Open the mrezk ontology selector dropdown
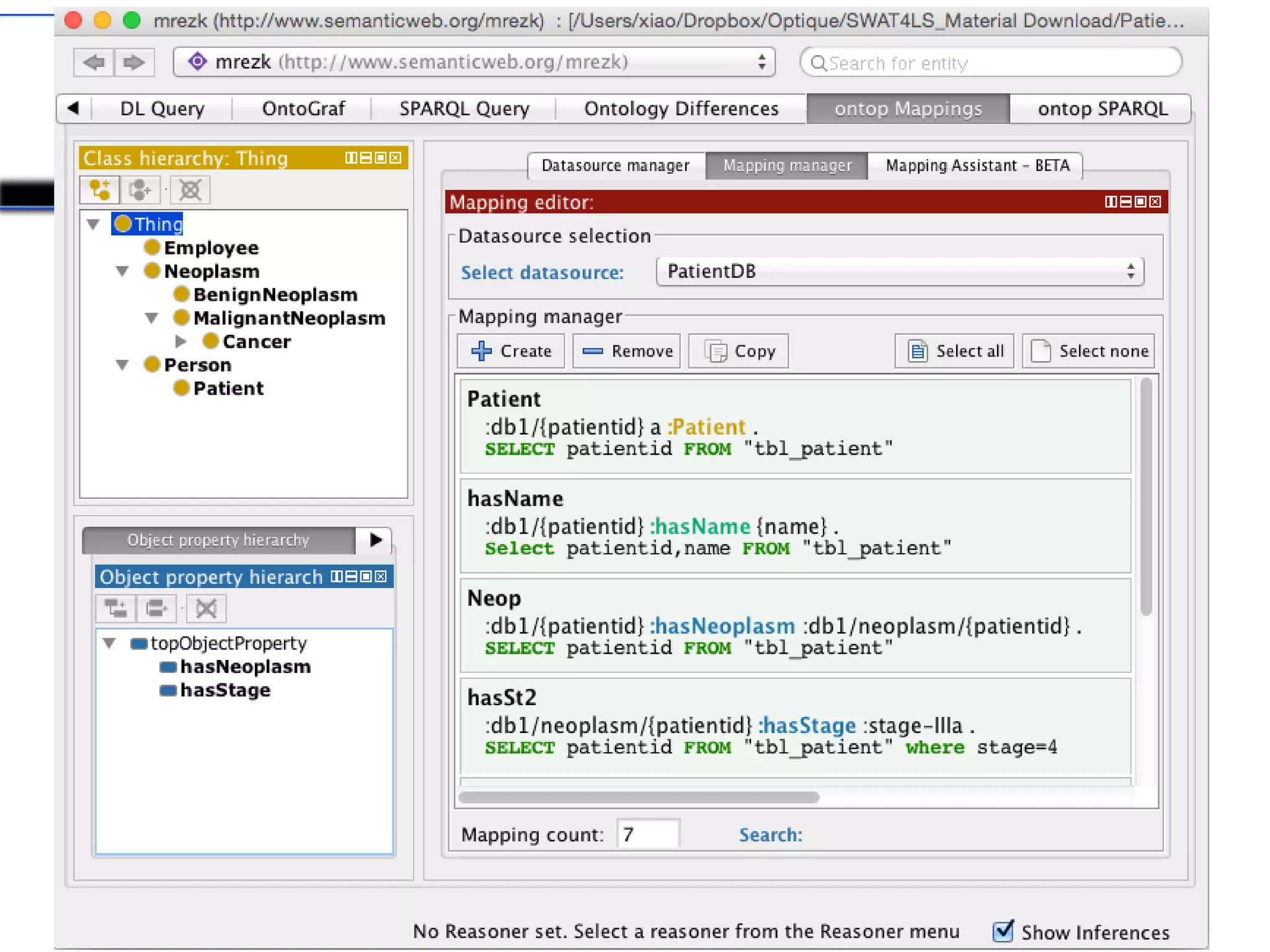1270x952 pixels. [474, 62]
